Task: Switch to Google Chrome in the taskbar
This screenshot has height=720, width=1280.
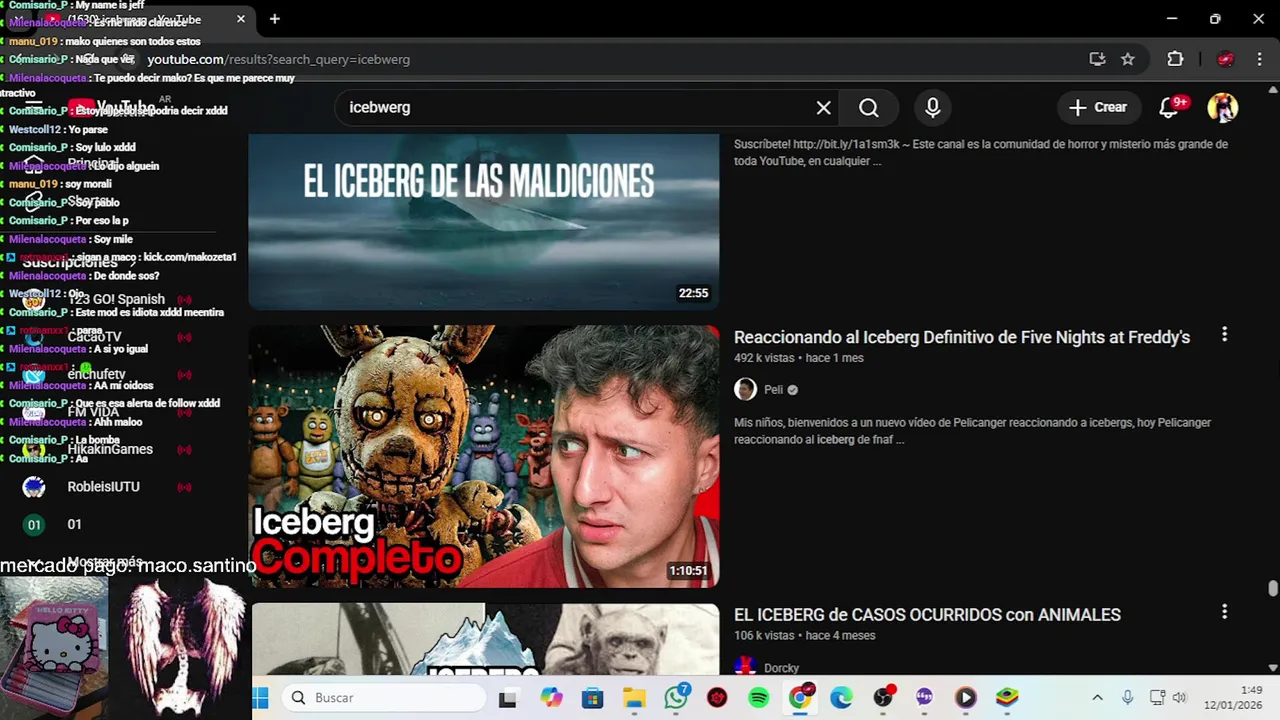Action: pyautogui.click(x=800, y=697)
